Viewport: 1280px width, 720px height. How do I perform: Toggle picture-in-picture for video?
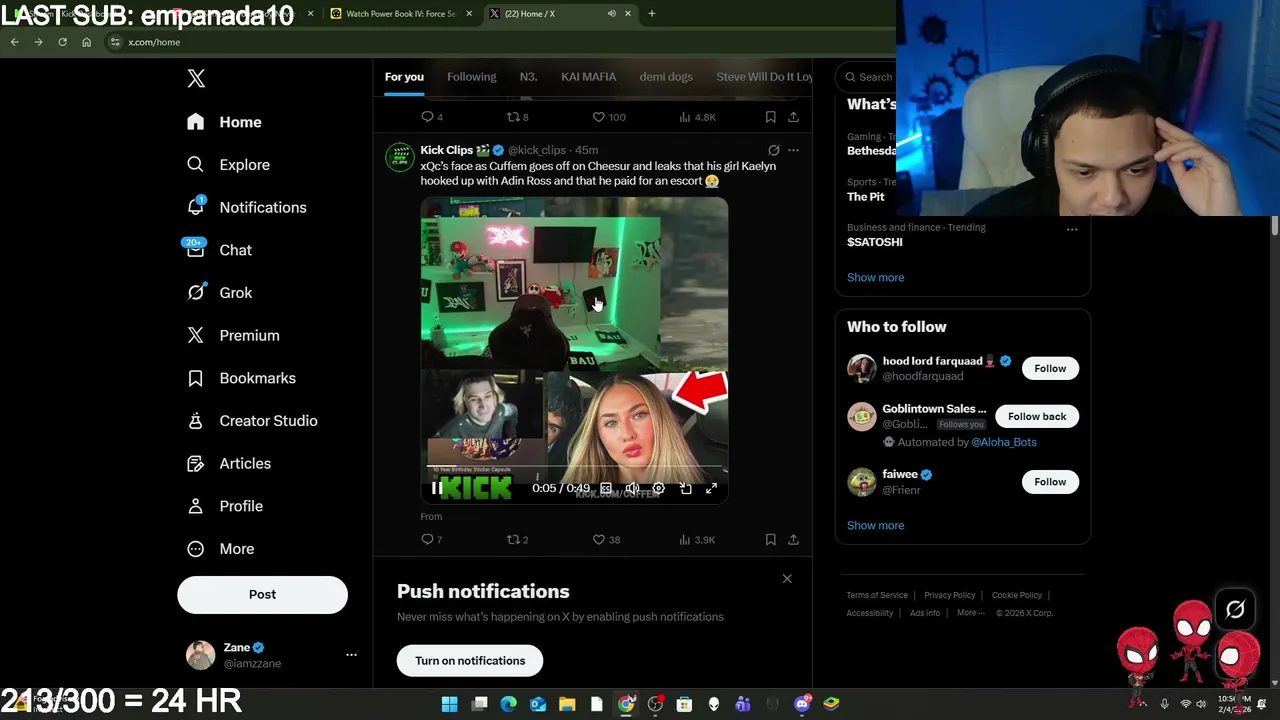point(685,488)
